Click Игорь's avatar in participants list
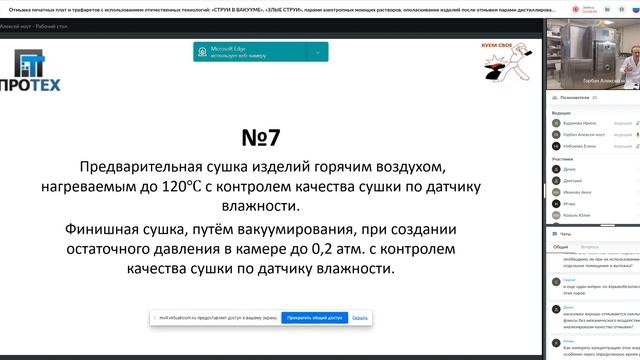This screenshot has width=640, height=360. 556,203
